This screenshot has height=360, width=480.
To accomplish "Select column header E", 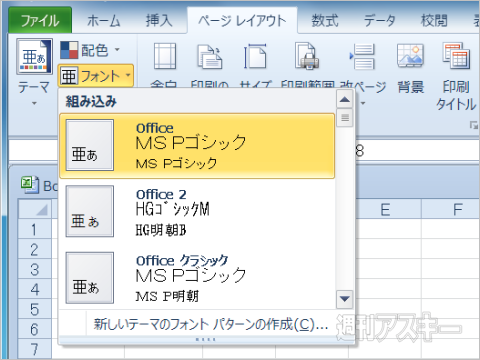I will [x=385, y=210].
